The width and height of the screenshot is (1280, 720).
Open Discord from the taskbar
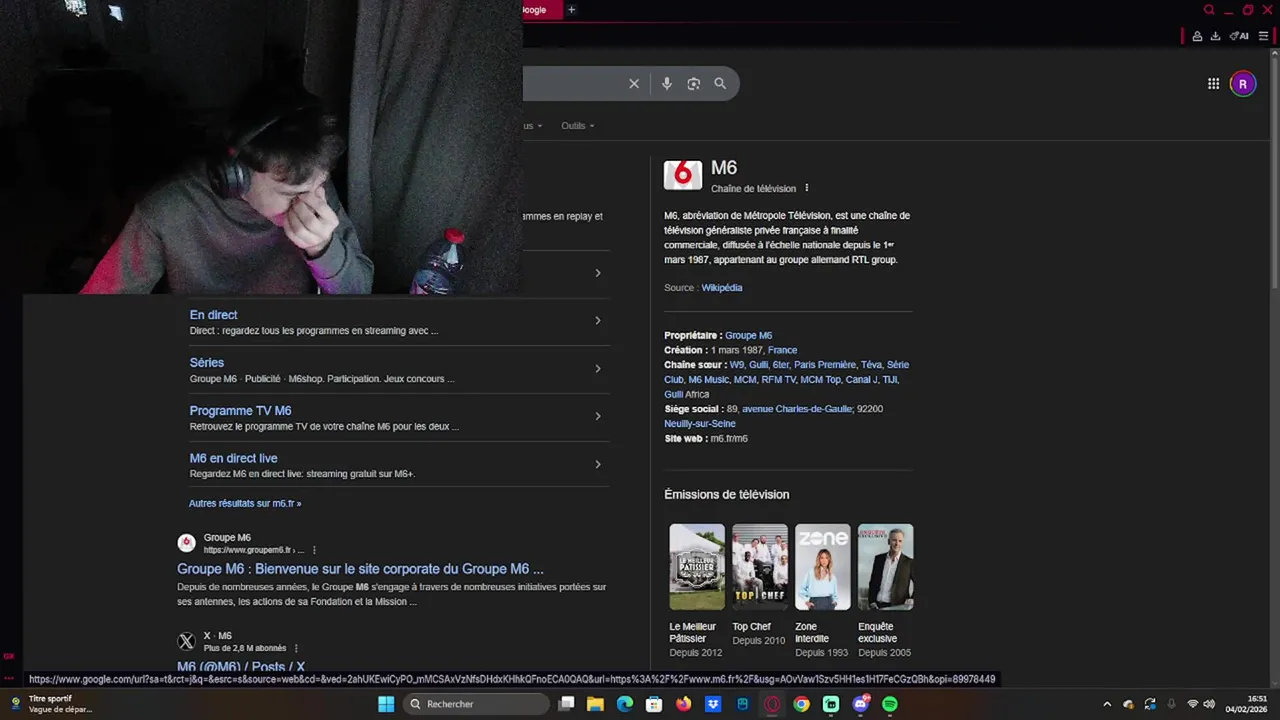pyautogui.click(x=861, y=704)
